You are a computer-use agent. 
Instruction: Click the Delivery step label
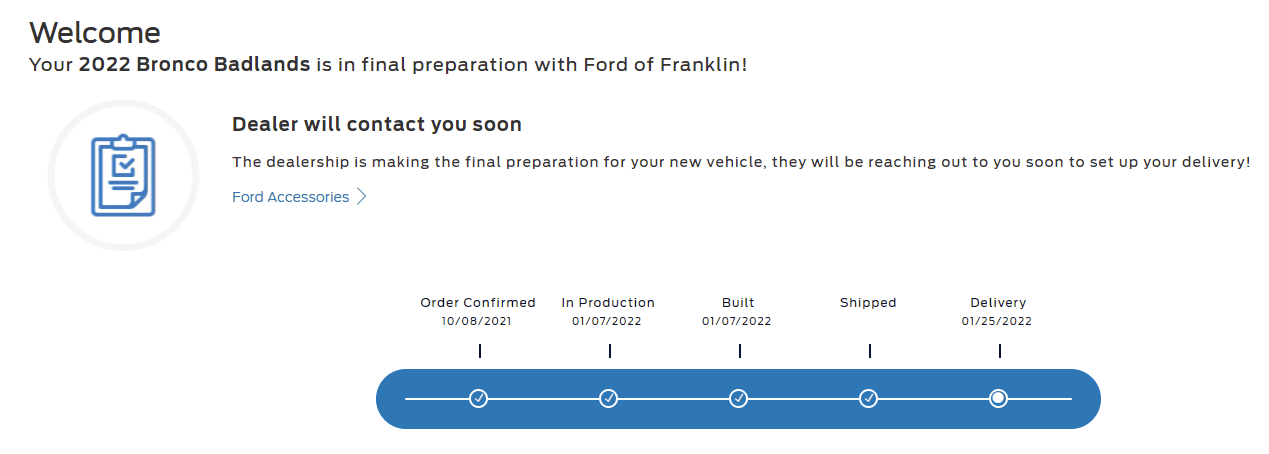point(998,302)
